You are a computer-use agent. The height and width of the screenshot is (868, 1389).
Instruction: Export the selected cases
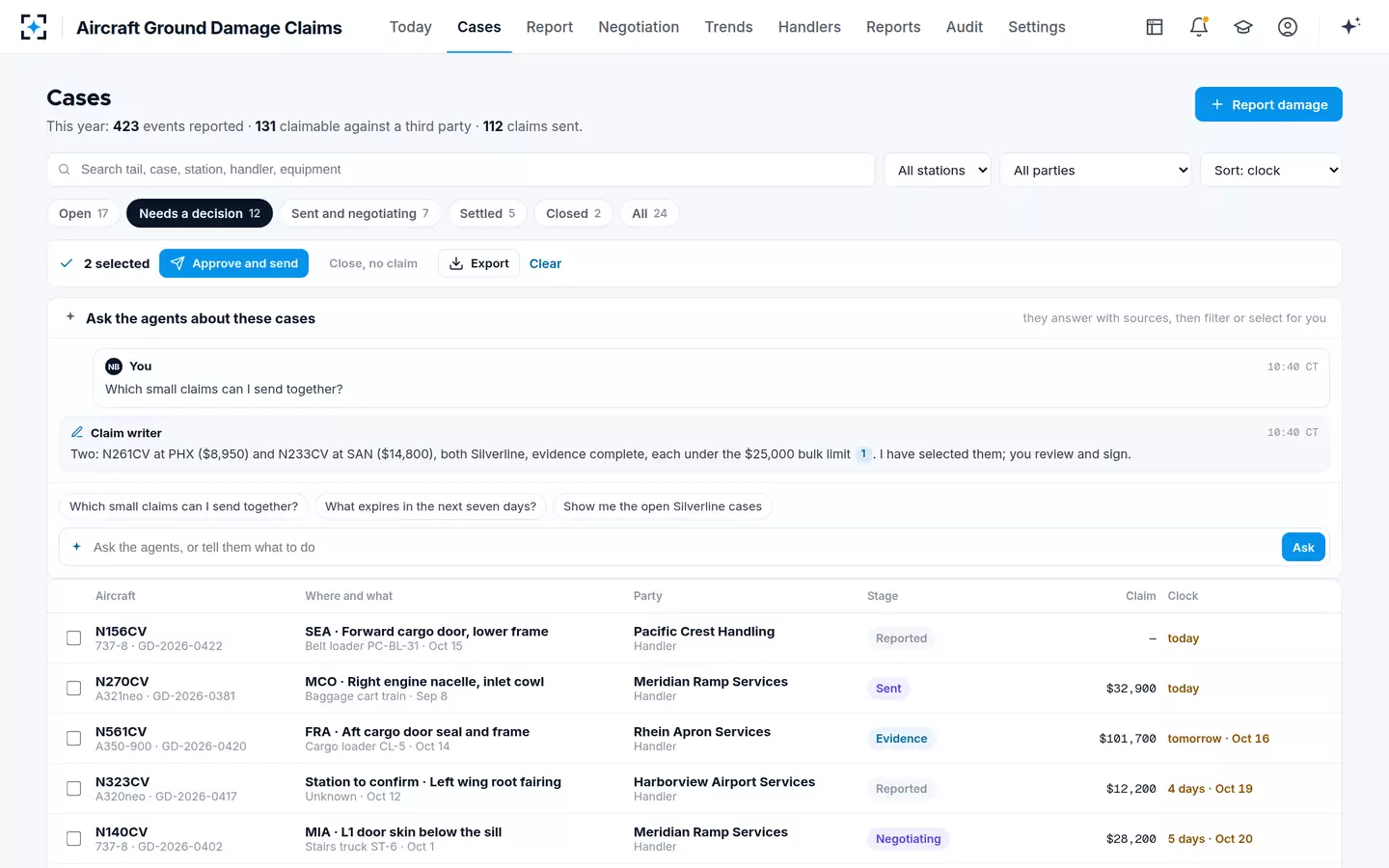[478, 263]
